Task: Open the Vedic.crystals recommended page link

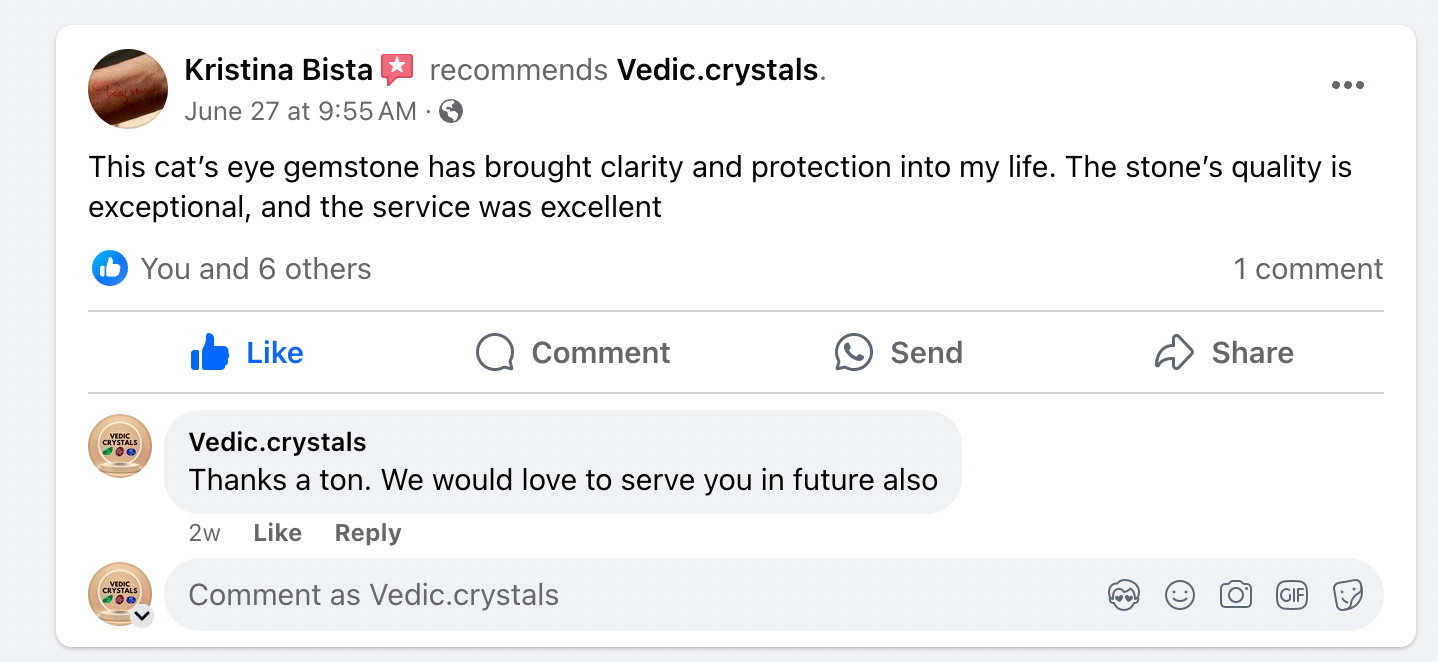Action: coord(717,70)
